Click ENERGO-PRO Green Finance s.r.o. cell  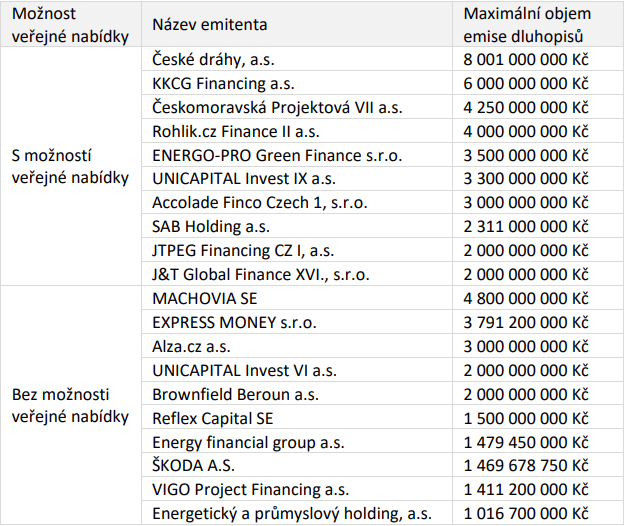297,155
